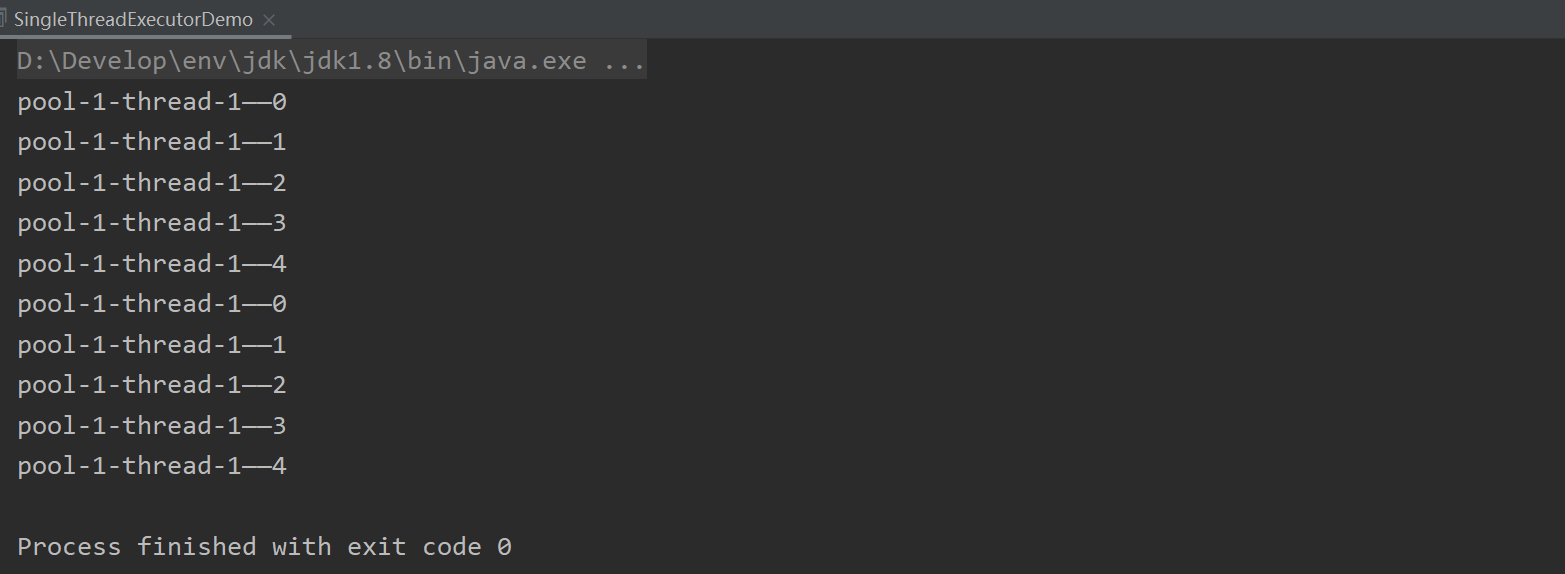1565x574 pixels.
Task: Select last pool-1-thread-1——4 output line
Action: 152,466
